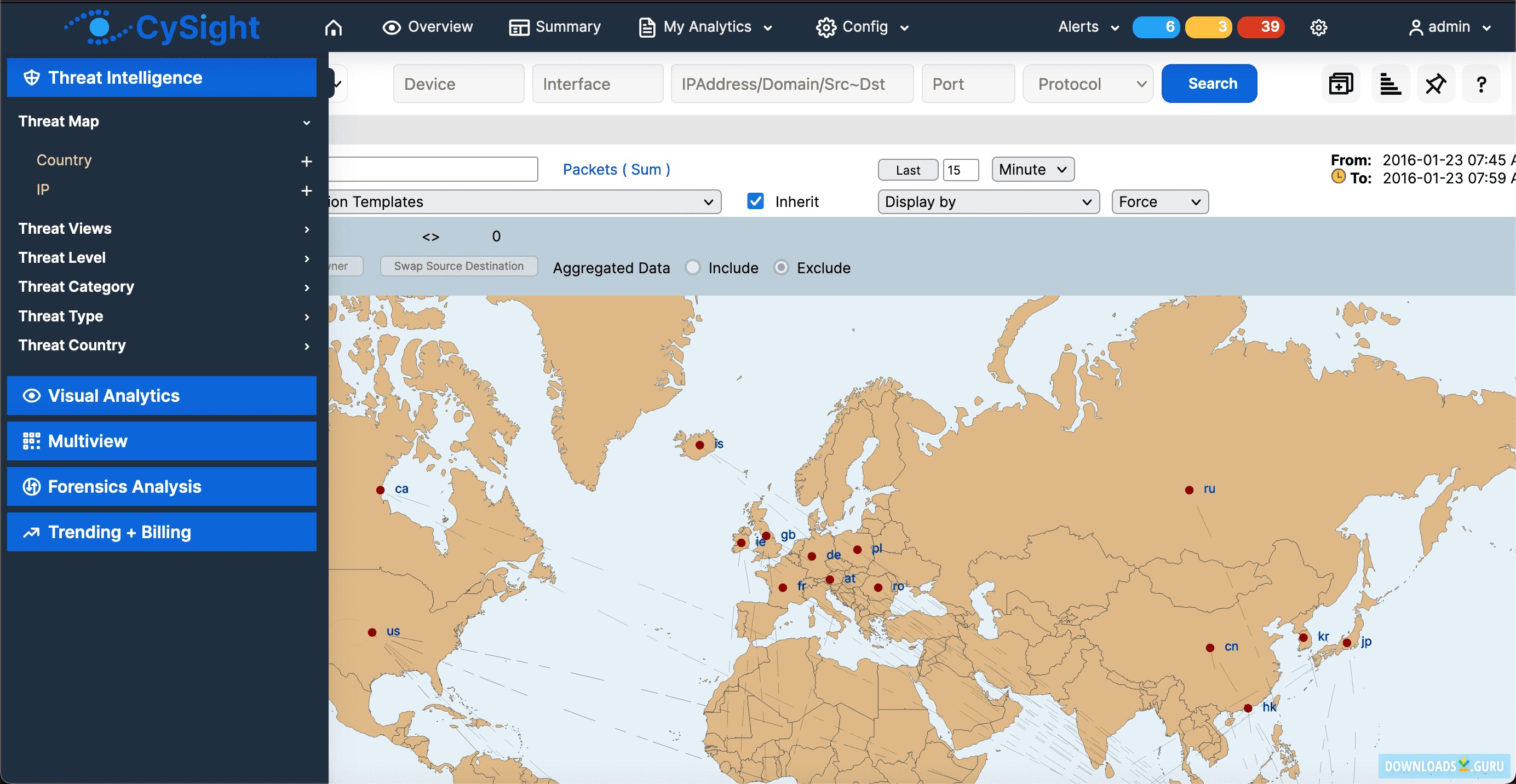Select the Include radio button for Aggregated Data
Screen dimensions: 1516x784
coord(693,268)
